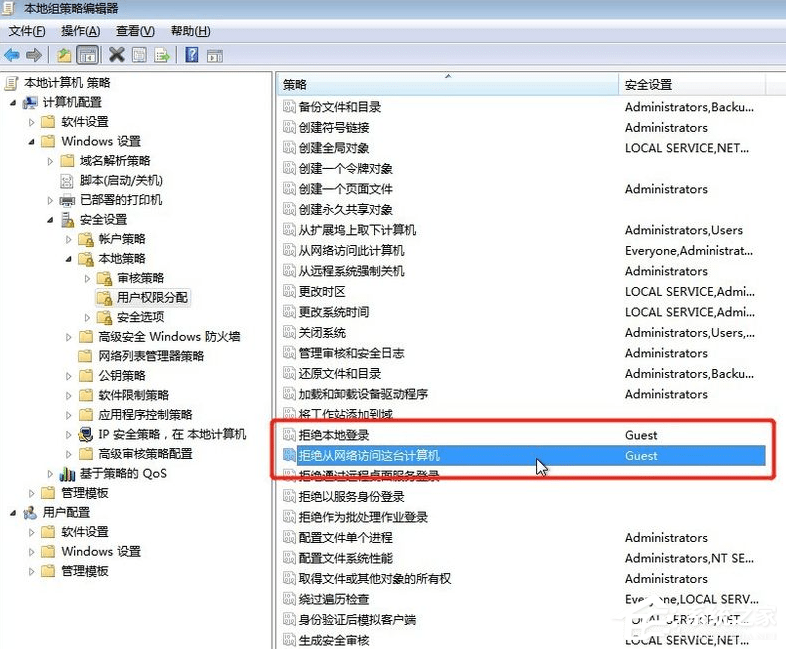Click the policy icon beside 配置文件系统性能
Image resolution: width=786 pixels, height=649 pixels.
[x=289, y=558]
